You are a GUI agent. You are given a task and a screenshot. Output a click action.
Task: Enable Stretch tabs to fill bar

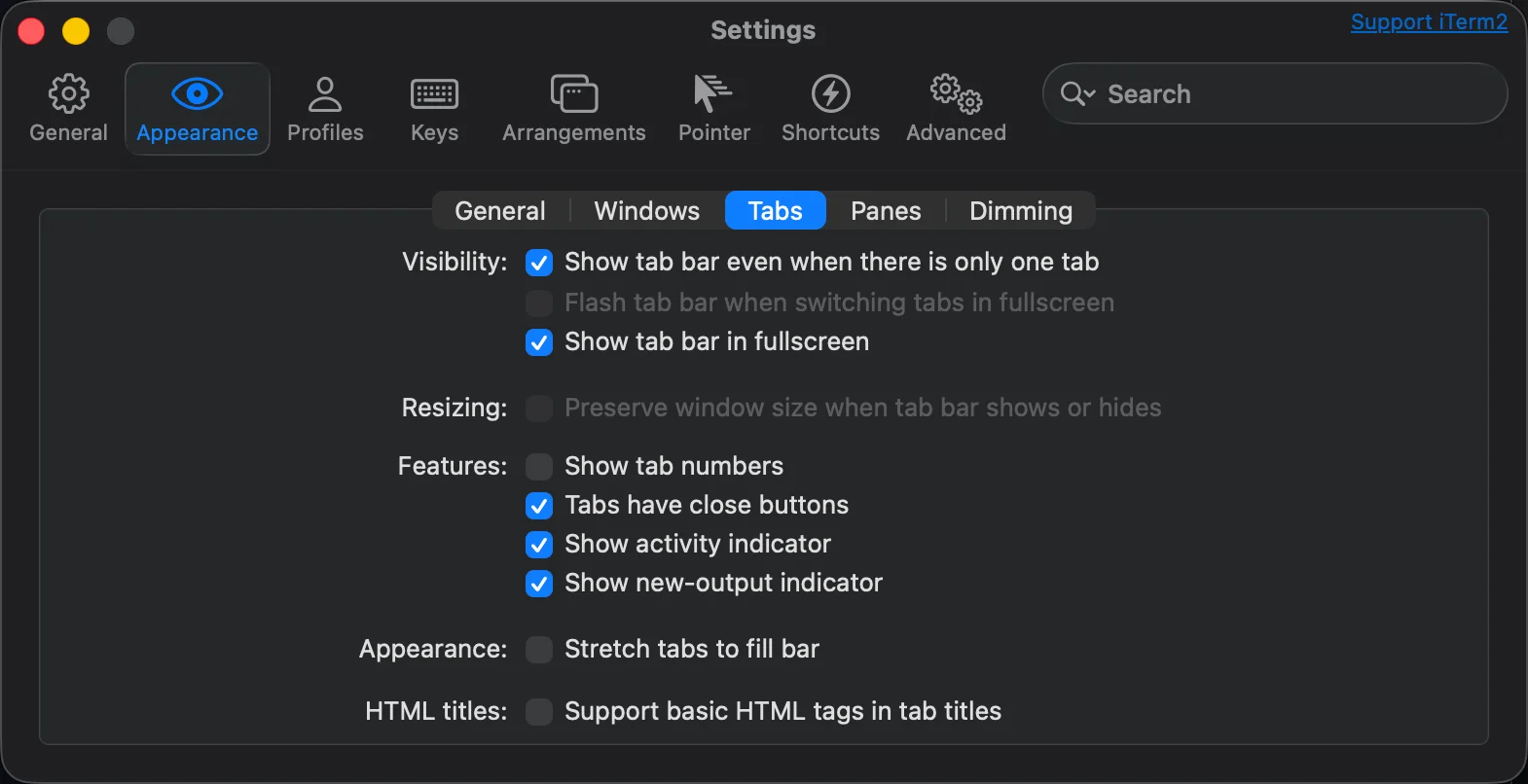(539, 650)
